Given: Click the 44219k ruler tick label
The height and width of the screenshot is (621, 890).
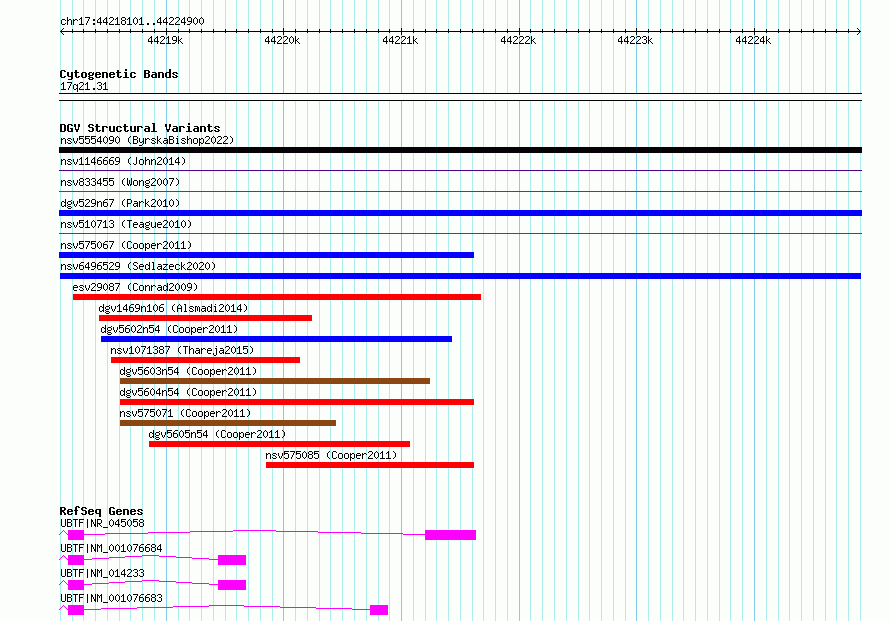Looking at the screenshot, I should (x=165, y=40).
